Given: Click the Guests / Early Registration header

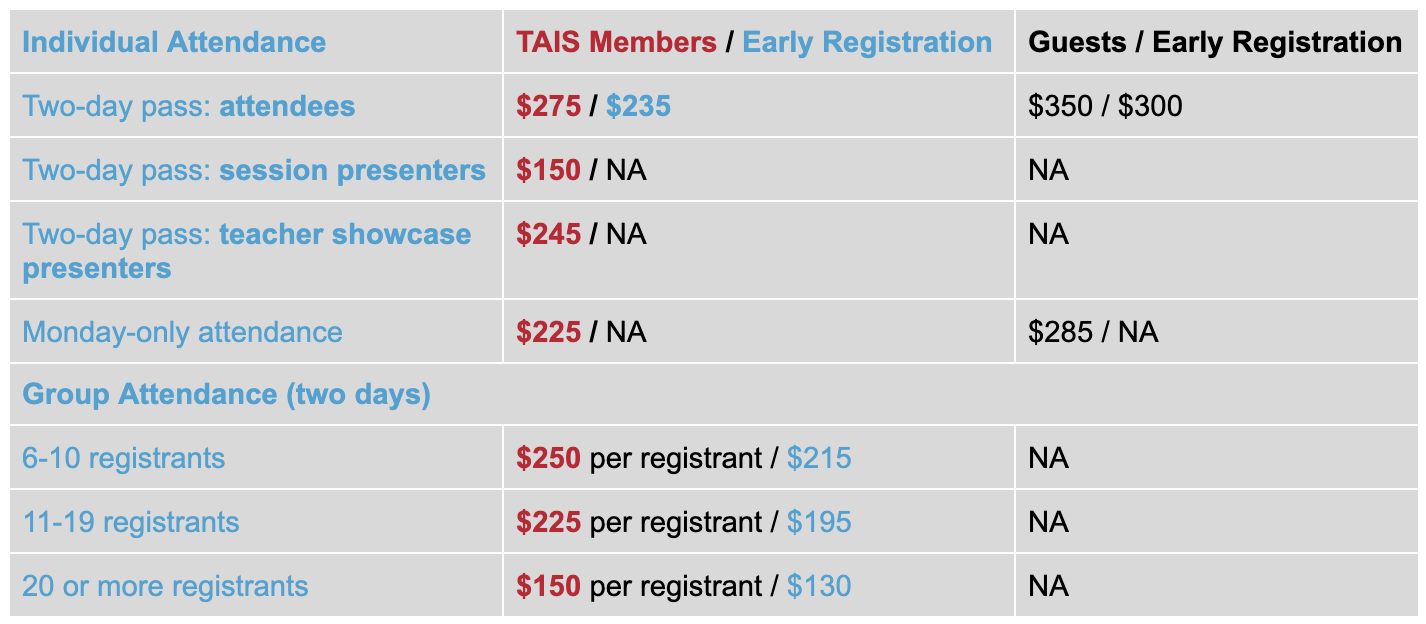Looking at the screenshot, I should click(1215, 42).
